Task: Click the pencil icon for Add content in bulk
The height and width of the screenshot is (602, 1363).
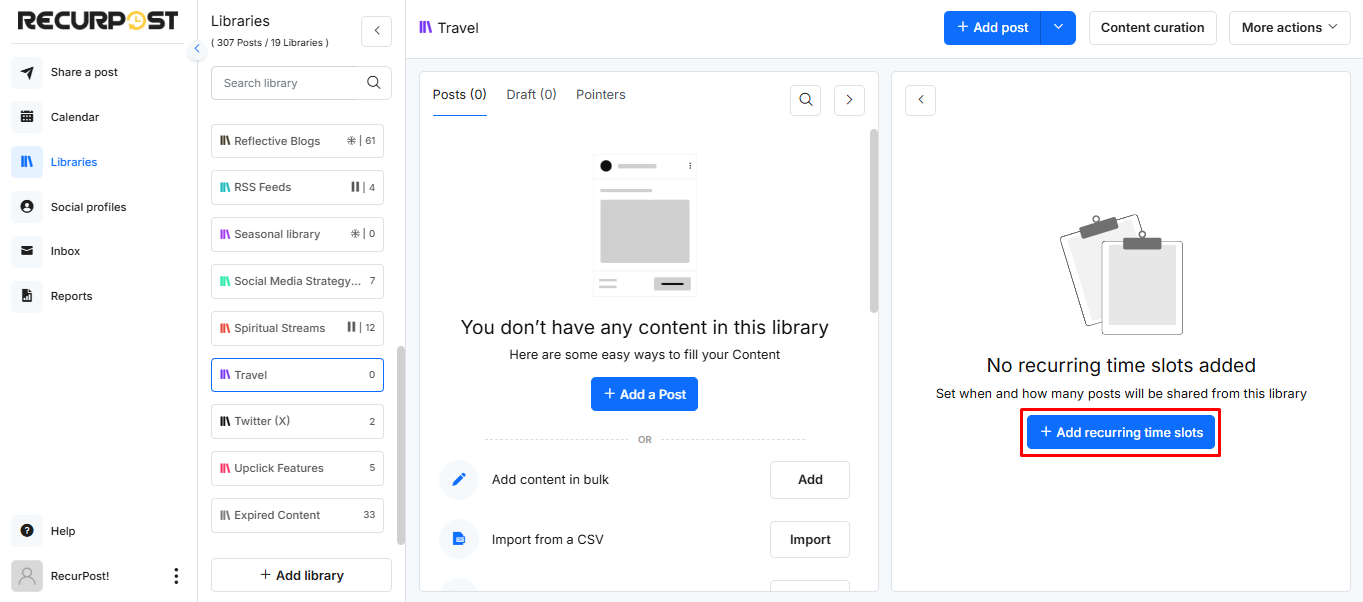Action: [459, 480]
